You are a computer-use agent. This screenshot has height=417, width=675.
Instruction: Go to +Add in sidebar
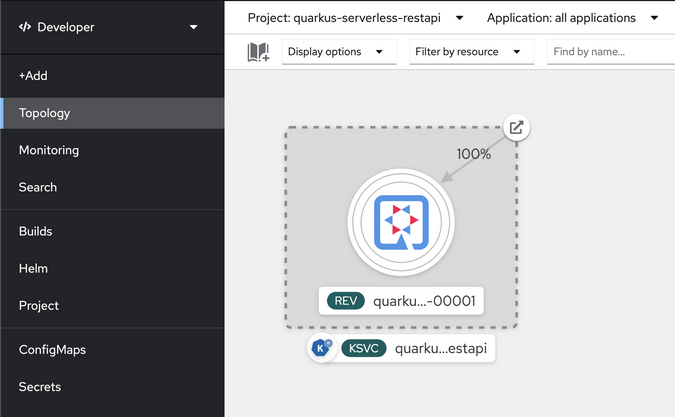click(x=33, y=76)
